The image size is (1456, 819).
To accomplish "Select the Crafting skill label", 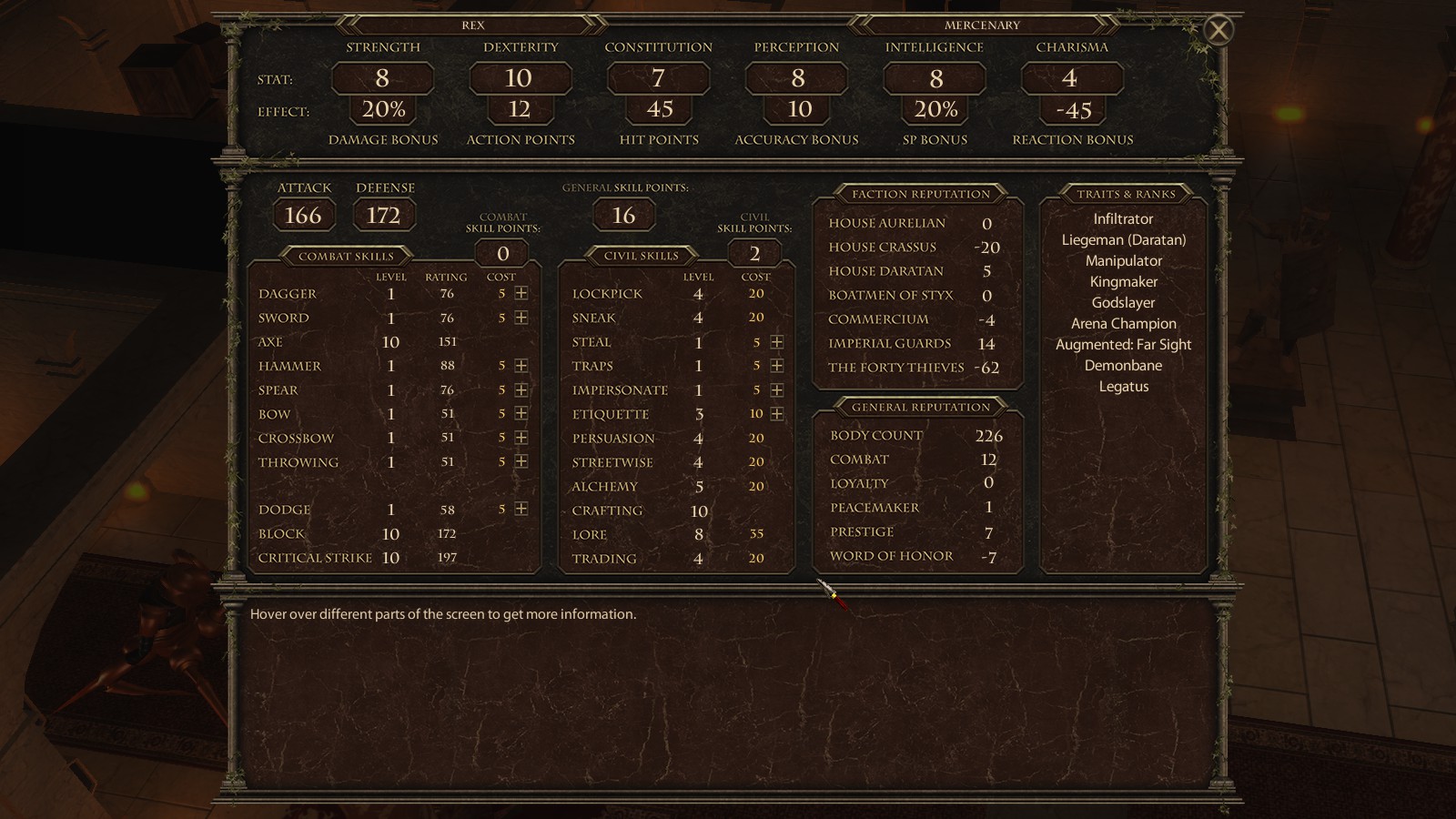I will (607, 511).
